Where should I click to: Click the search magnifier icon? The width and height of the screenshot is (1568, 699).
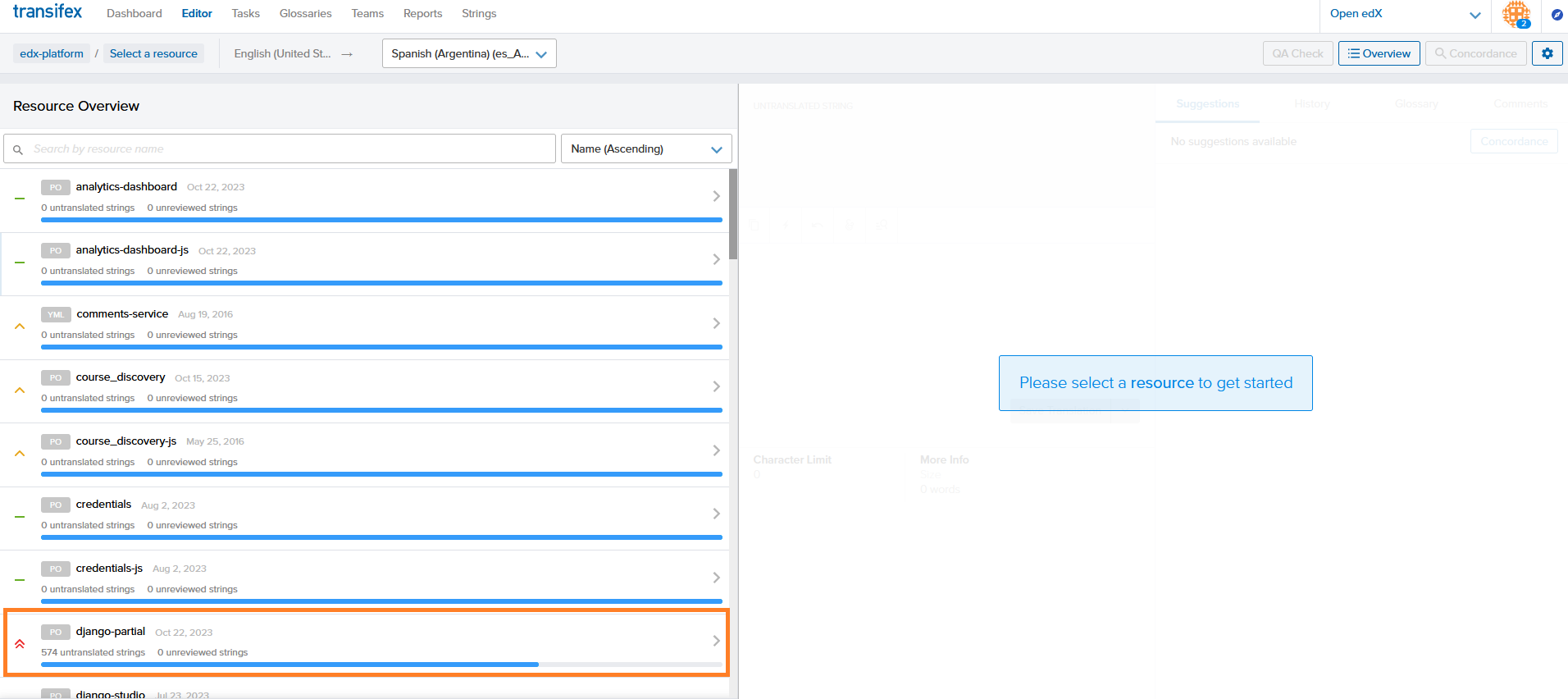click(x=18, y=149)
